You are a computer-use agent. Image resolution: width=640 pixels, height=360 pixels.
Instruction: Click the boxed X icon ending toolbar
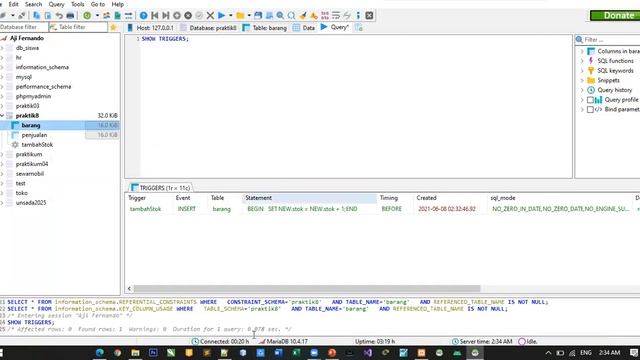(x=369, y=16)
